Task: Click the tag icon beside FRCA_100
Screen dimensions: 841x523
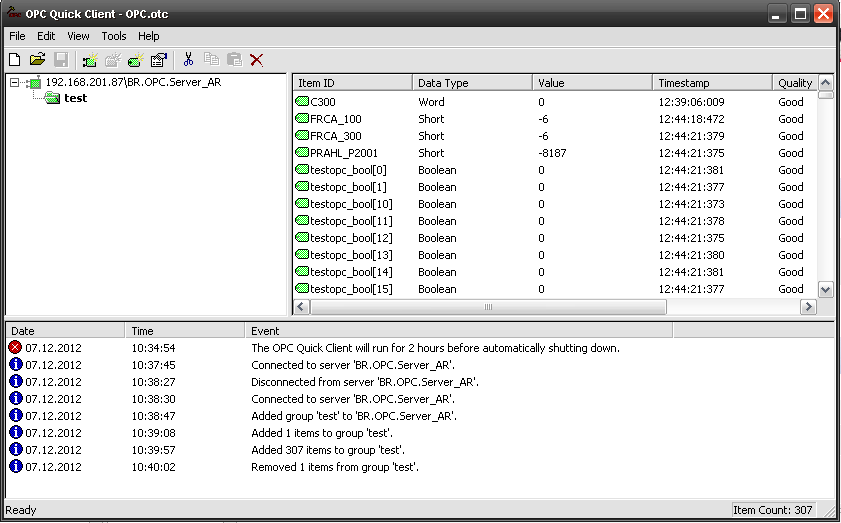Action: [302, 118]
